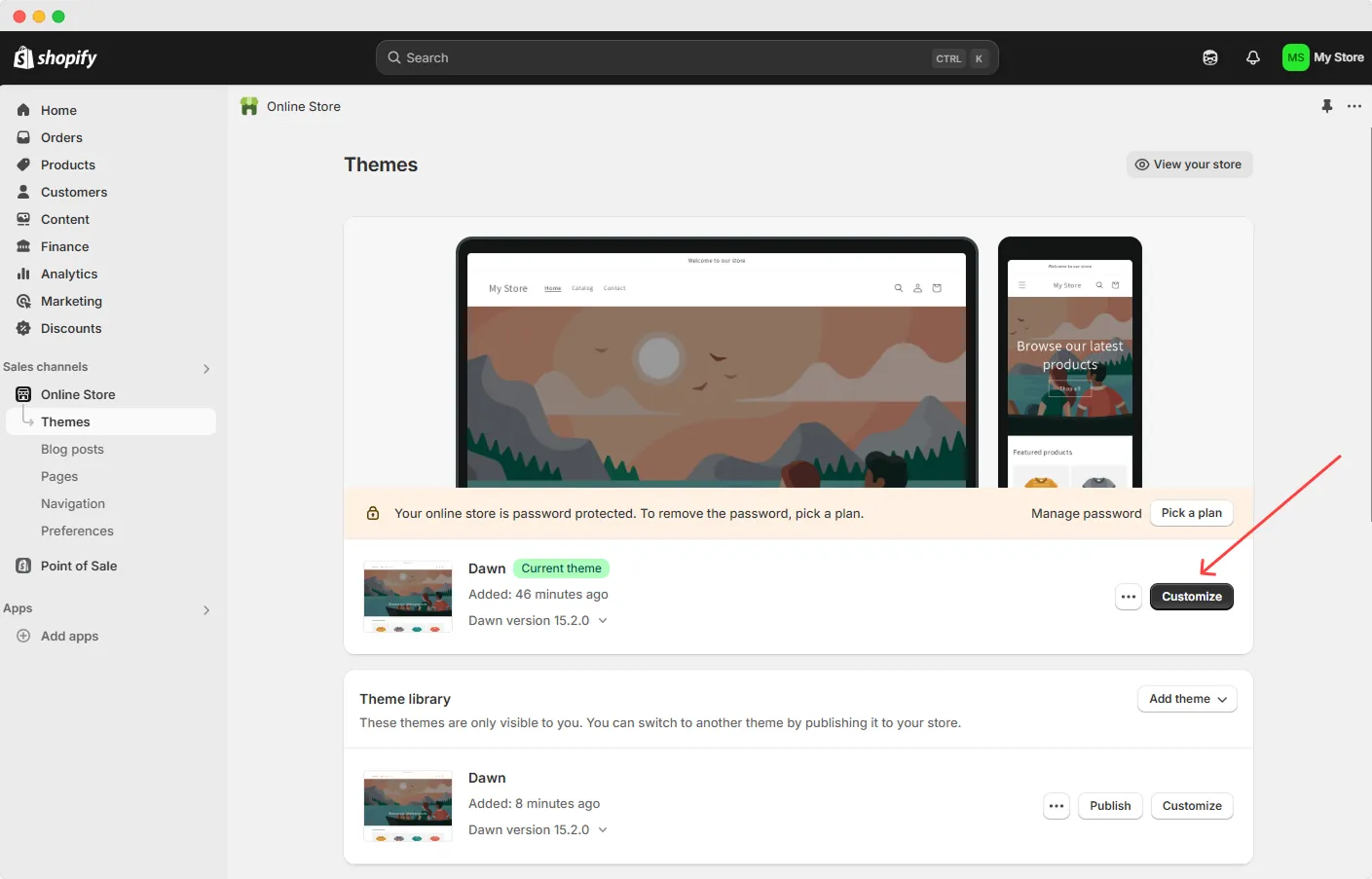Image resolution: width=1372 pixels, height=879 pixels.
Task: Click the notifications bell icon
Action: click(1253, 57)
